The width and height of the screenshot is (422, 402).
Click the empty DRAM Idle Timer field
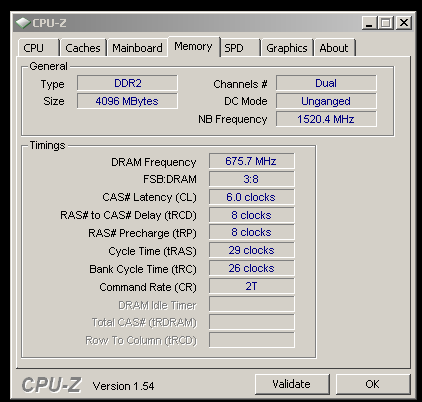[252, 304]
